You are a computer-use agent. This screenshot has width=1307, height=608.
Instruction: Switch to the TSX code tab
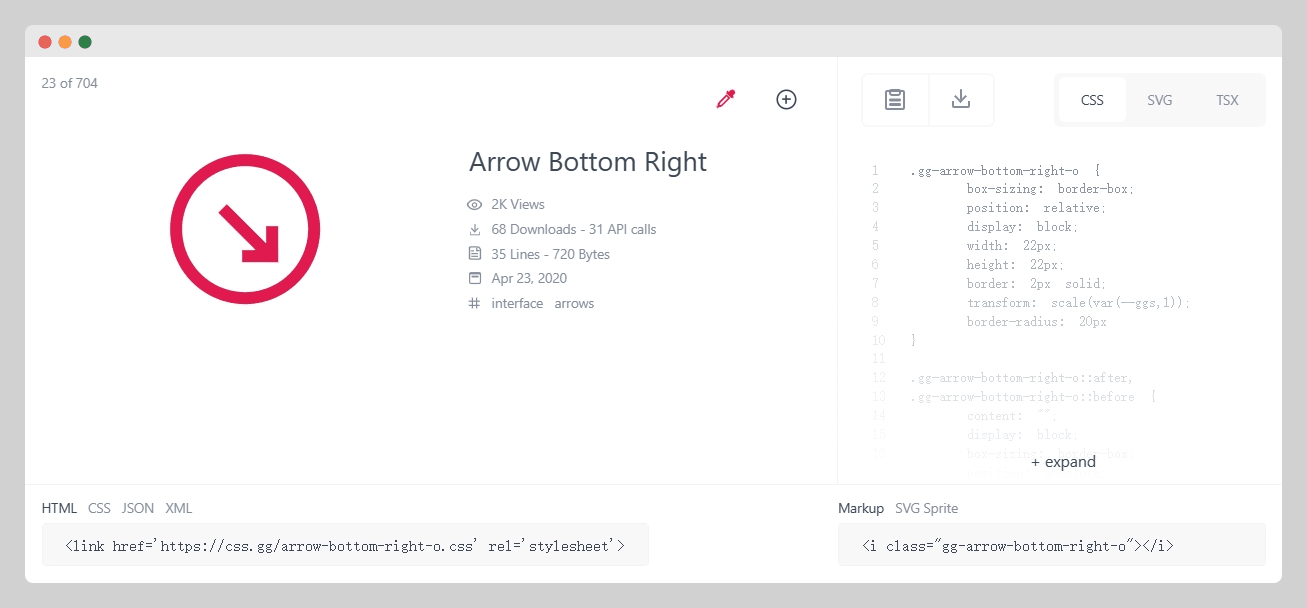1227,100
